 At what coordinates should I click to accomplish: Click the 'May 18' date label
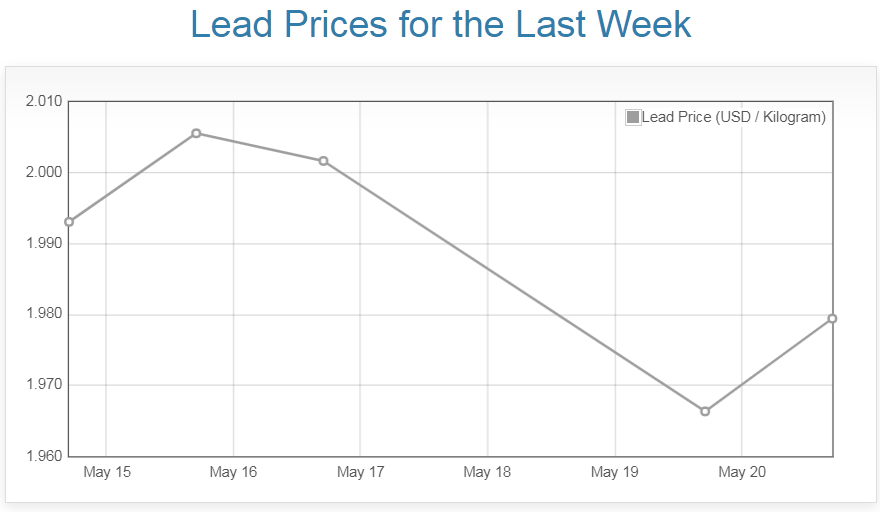487,472
